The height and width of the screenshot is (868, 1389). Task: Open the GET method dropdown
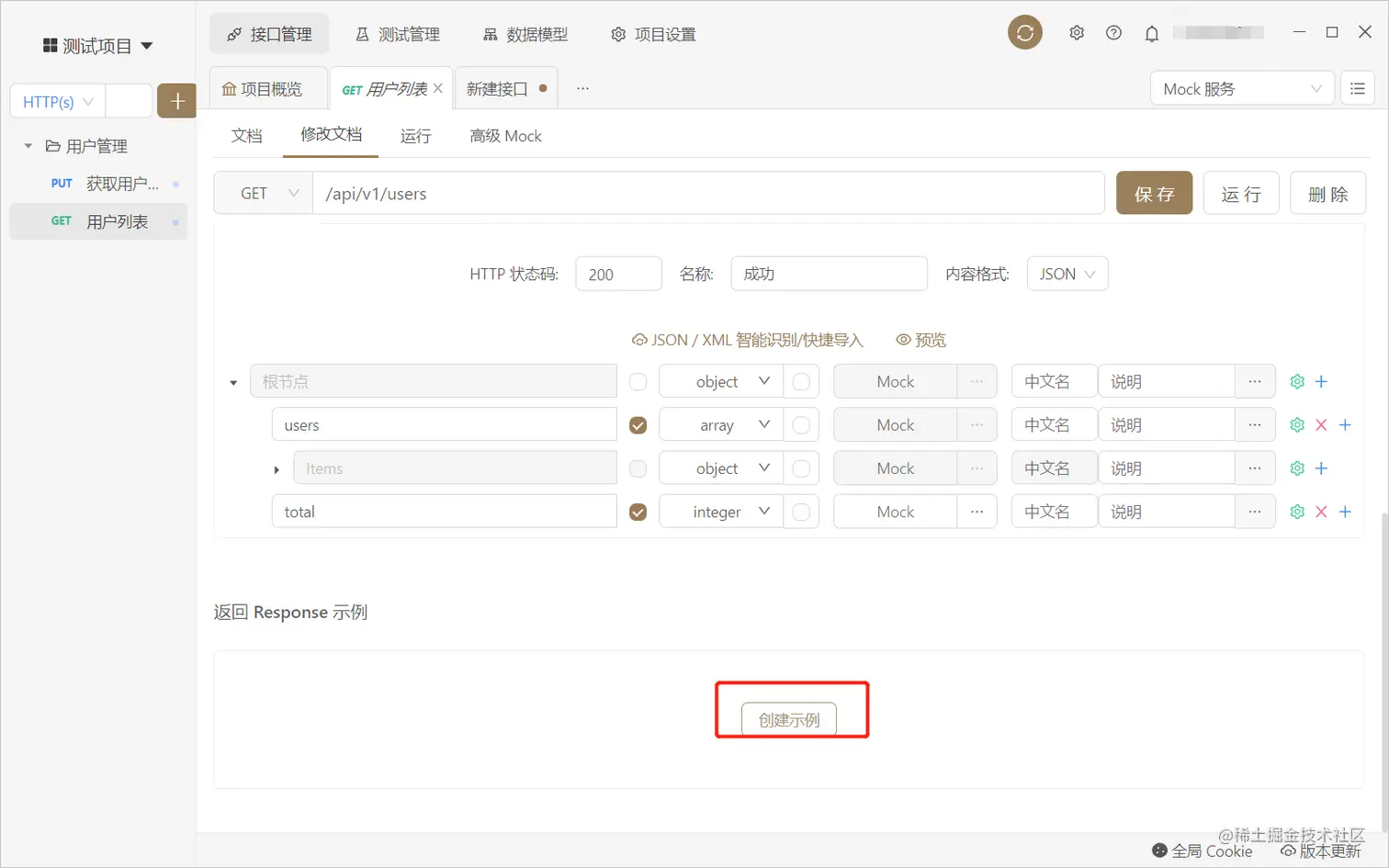[264, 194]
